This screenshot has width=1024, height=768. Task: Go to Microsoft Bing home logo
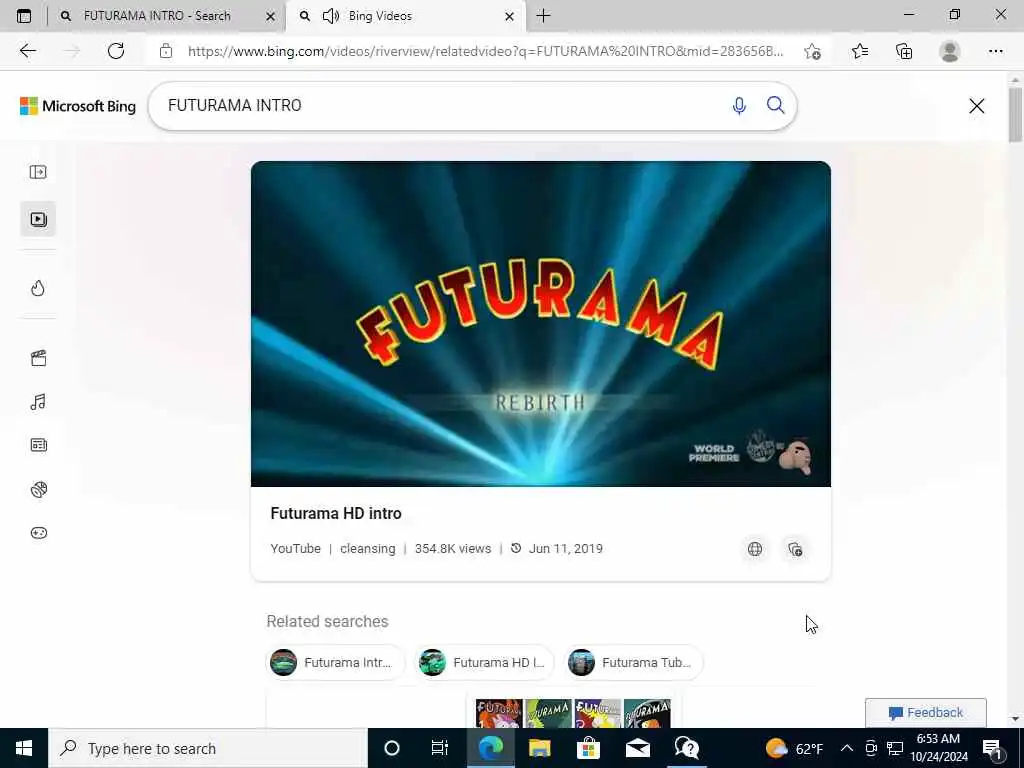[x=78, y=106]
